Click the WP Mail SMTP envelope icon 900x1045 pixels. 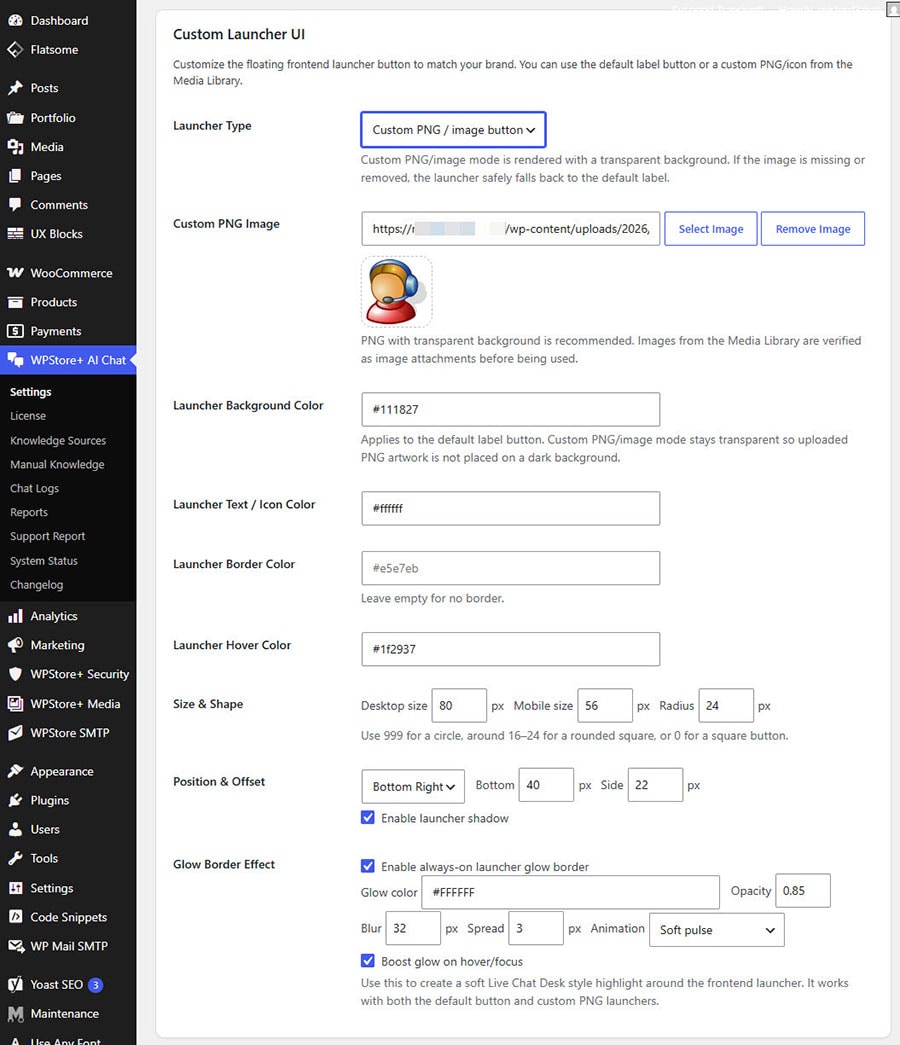[x=15, y=946]
